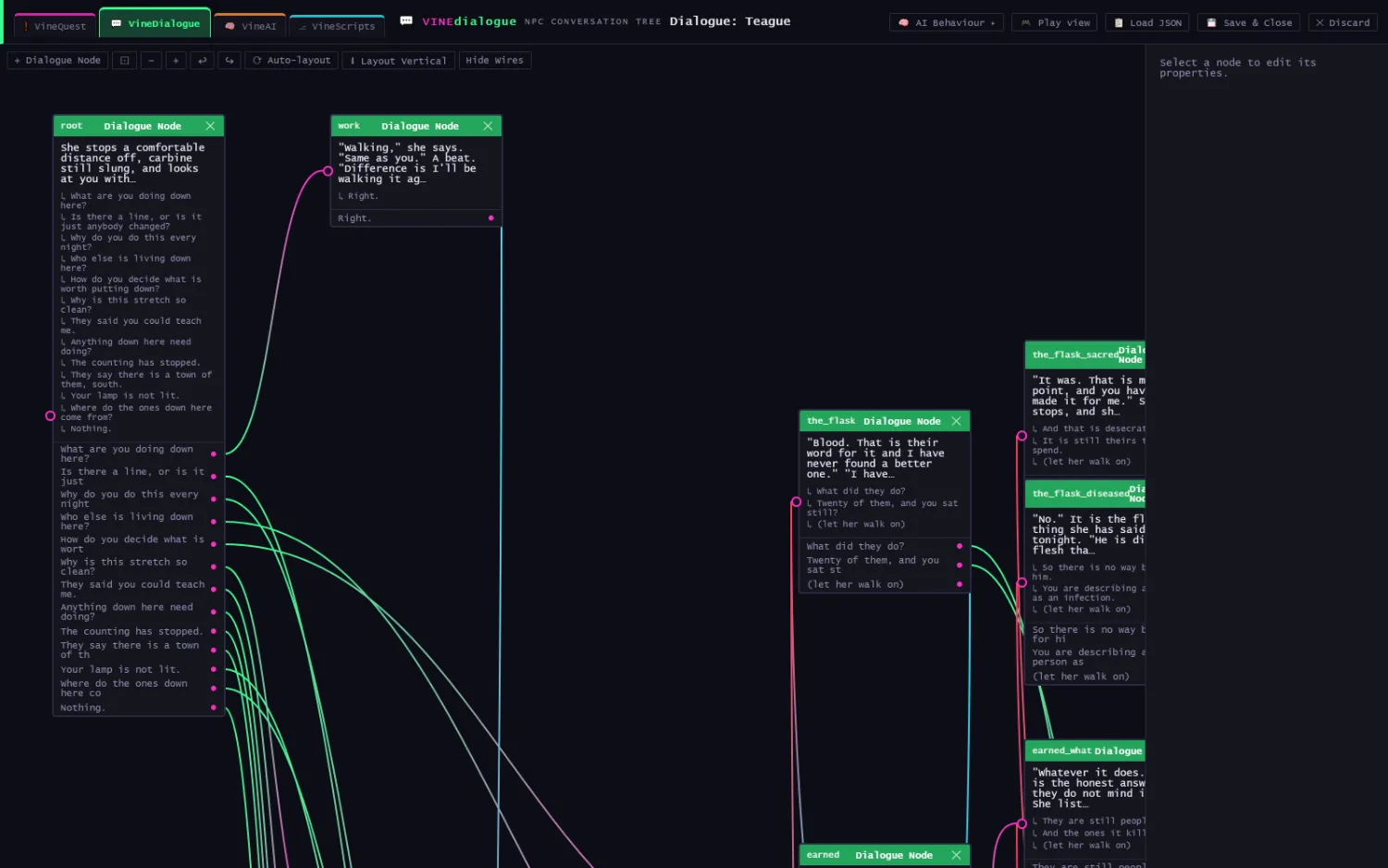The width and height of the screenshot is (1388, 868).
Task: Toggle Hide Wires
Action: (x=494, y=60)
